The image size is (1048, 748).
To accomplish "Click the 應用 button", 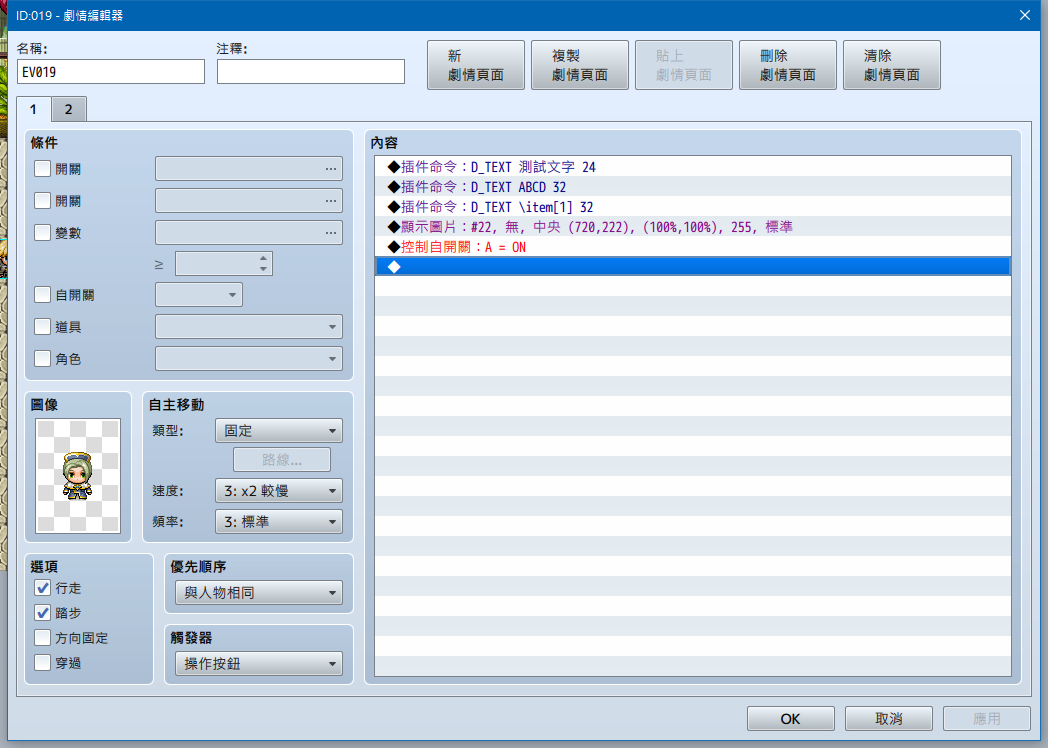I will (x=987, y=719).
